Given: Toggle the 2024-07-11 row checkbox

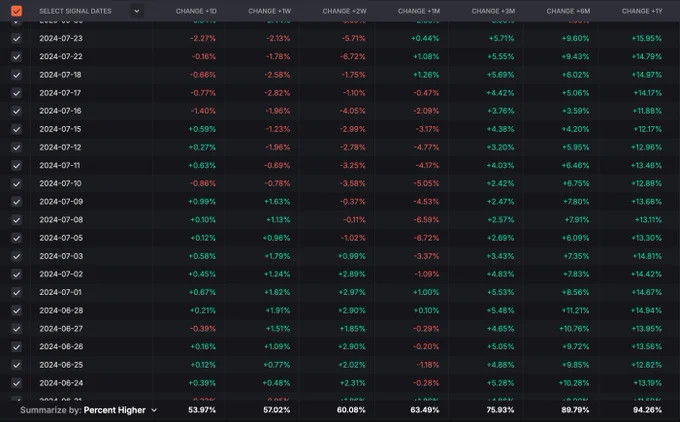Looking at the screenshot, I should coord(16,166).
